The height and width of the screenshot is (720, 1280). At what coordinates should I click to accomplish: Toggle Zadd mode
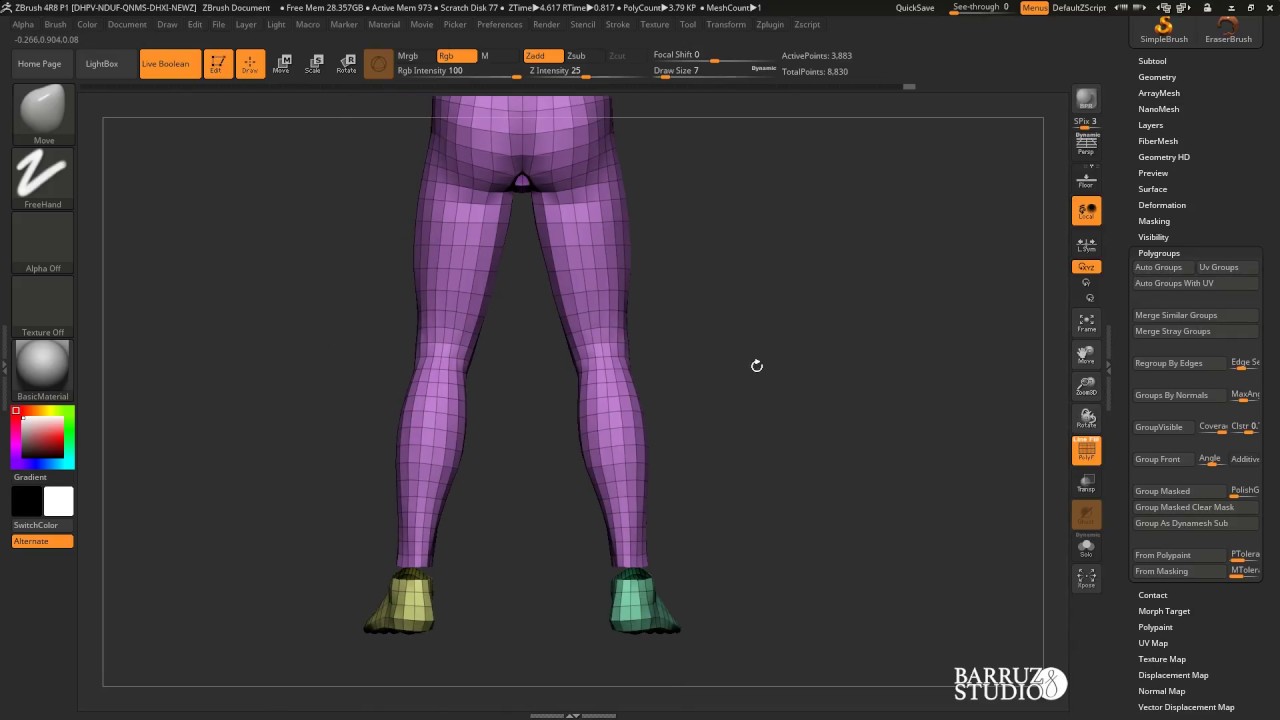pos(543,56)
